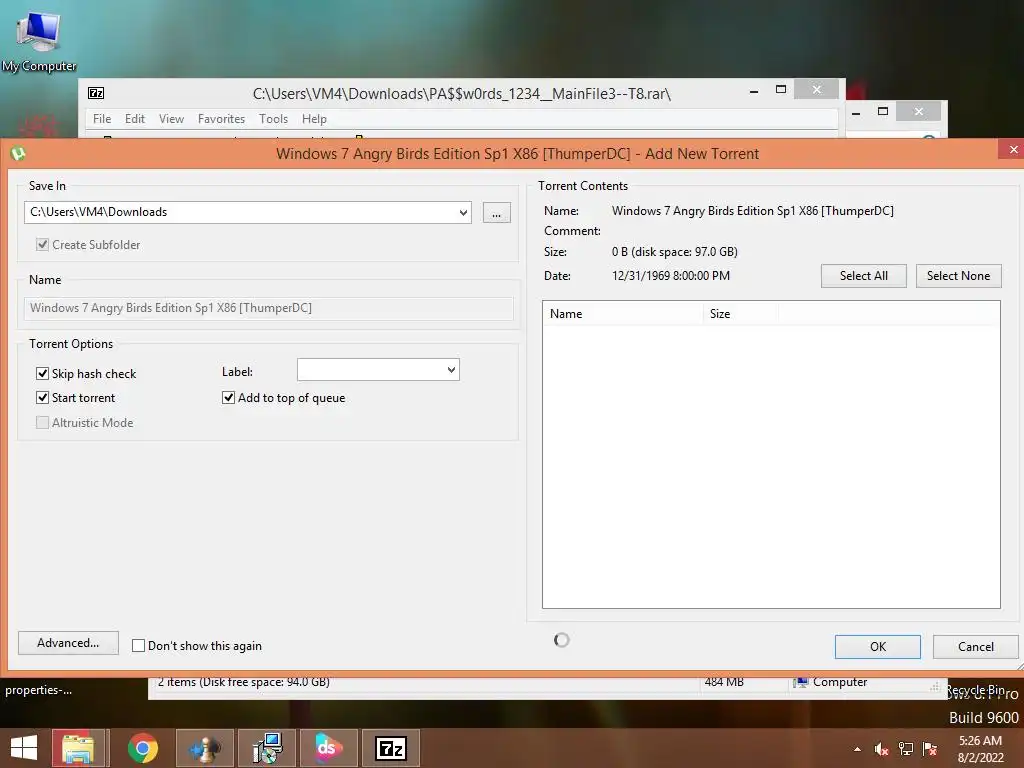Uncheck Start torrent option
Image resolution: width=1024 pixels, height=768 pixels.
pyautogui.click(x=42, y=398)
